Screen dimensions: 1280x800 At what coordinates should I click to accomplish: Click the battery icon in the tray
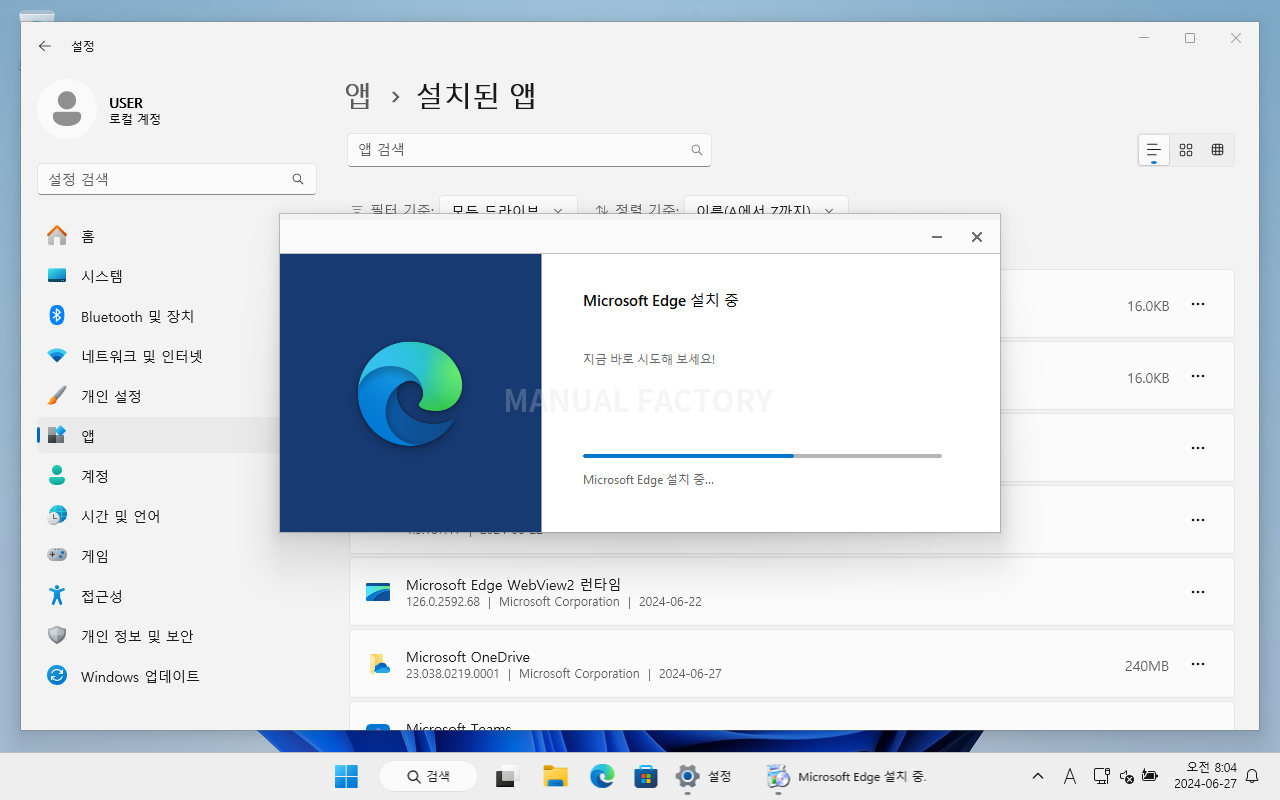click(1150, 776)
